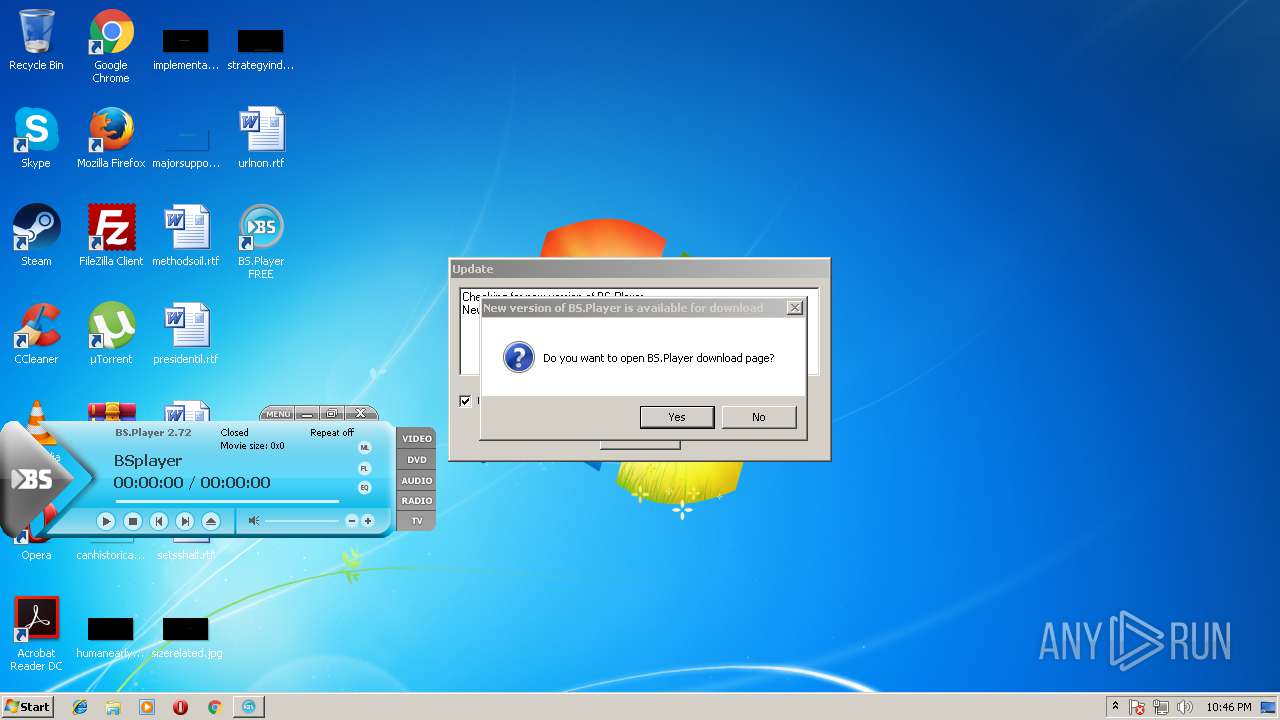Select the implementa... desktop file
The height and width of the screenshot is (720, 1280).
tap(186, 50)
